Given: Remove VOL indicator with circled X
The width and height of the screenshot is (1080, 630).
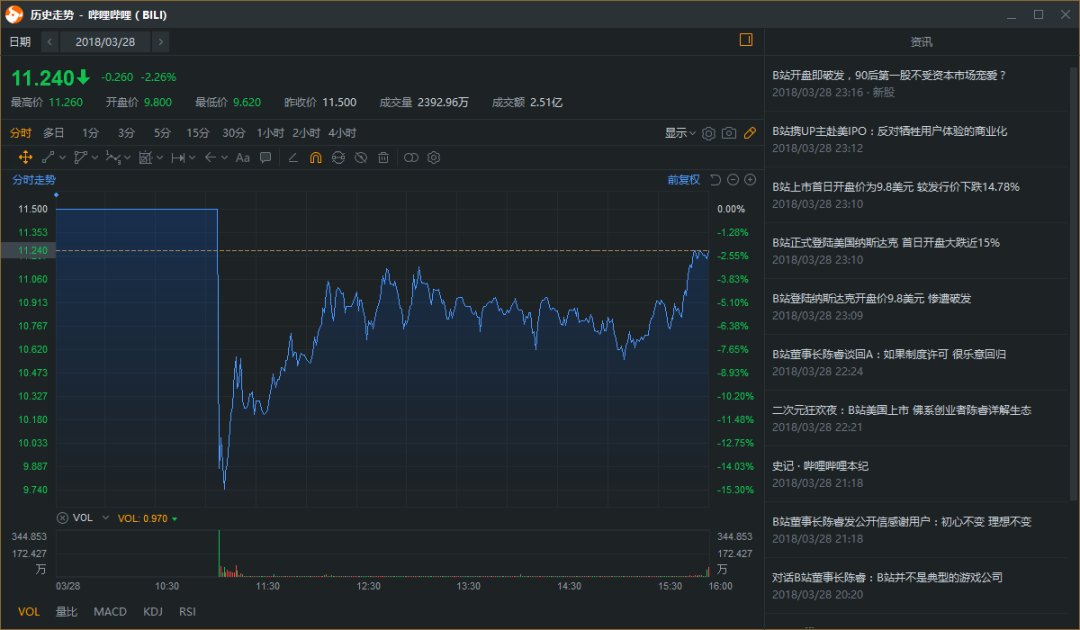Looking at the screenshot, I should click(62, 518).
